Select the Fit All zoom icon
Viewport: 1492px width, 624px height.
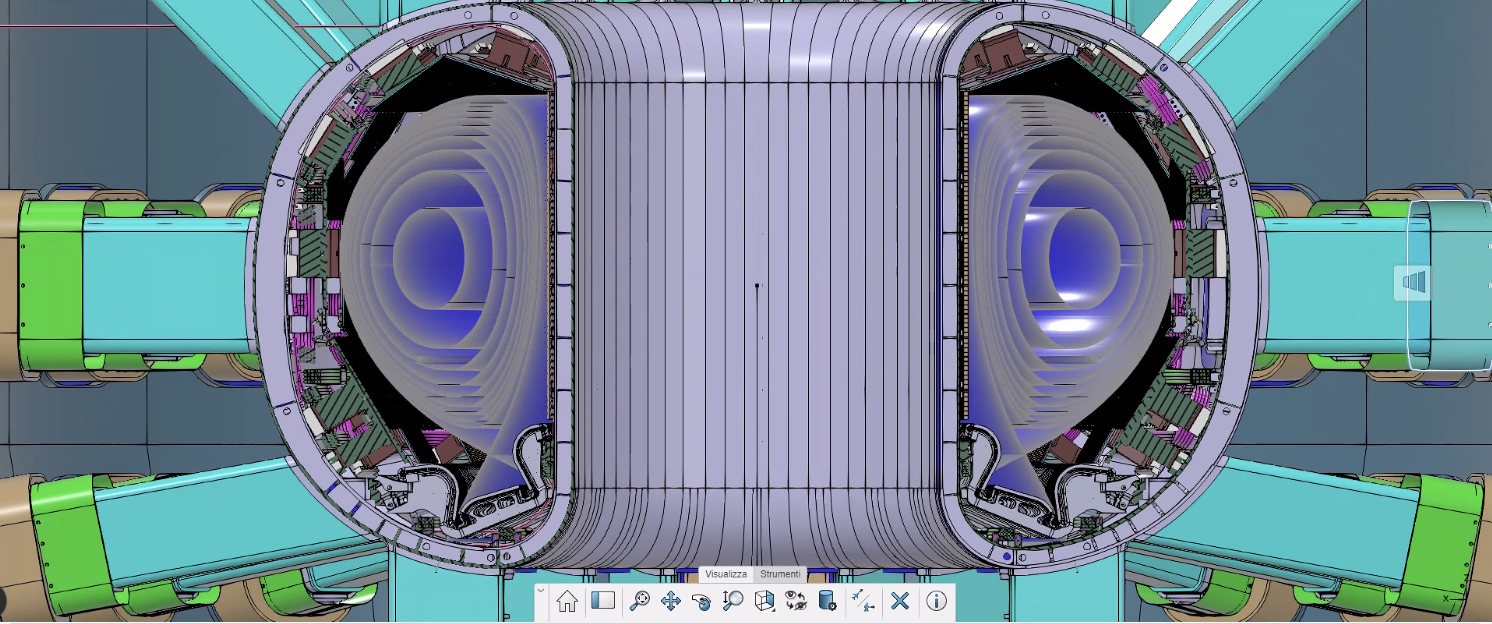pos(639,601)
